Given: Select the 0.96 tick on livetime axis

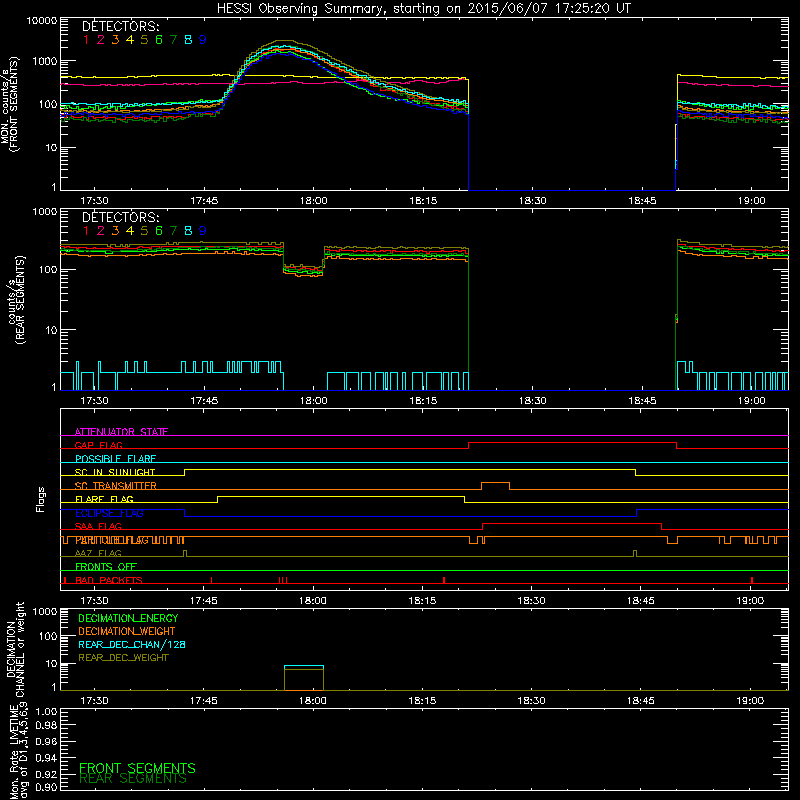Looking at the screenshot, I should point(46,741).
